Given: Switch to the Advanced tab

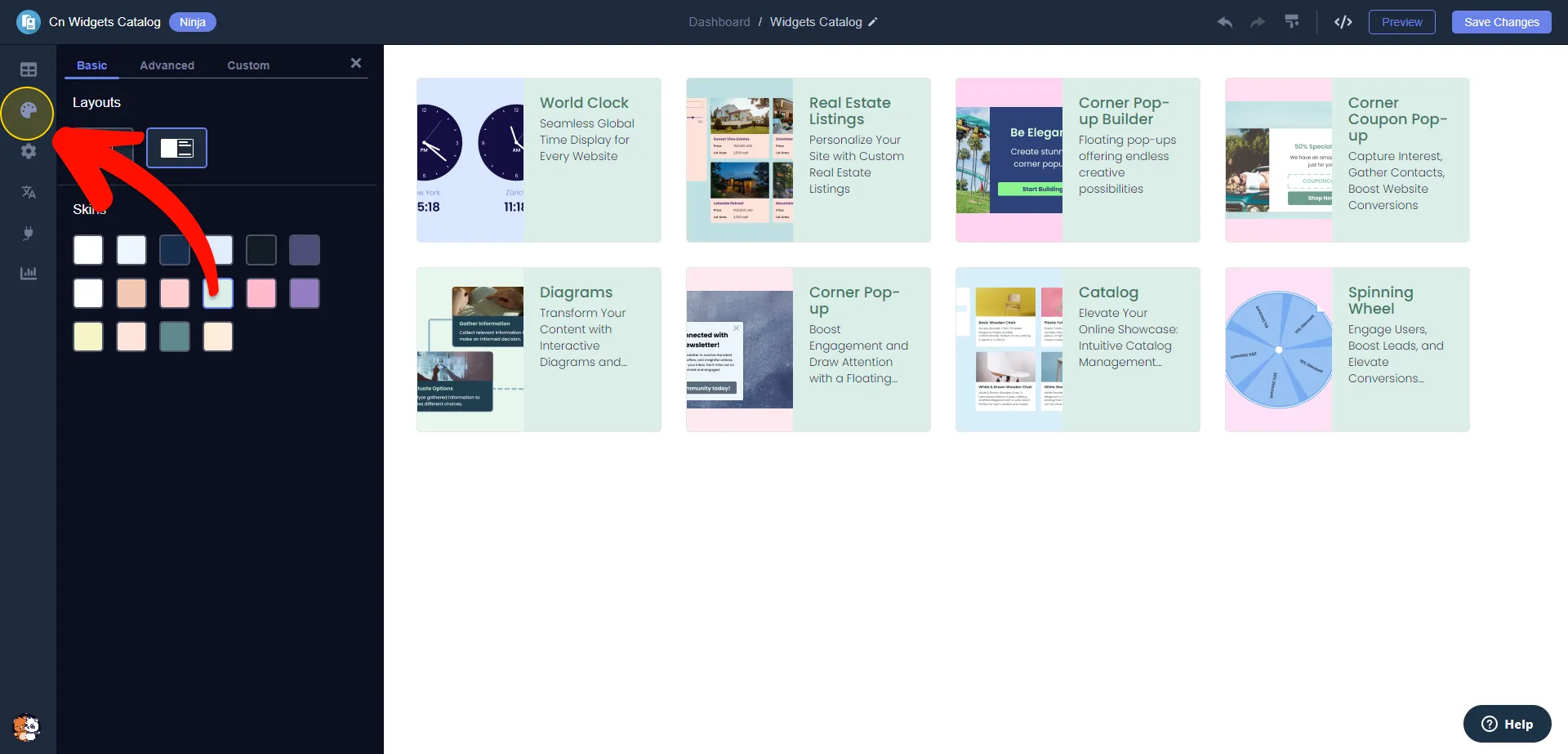Looking at the screenshot, I should tap(167, 65).
